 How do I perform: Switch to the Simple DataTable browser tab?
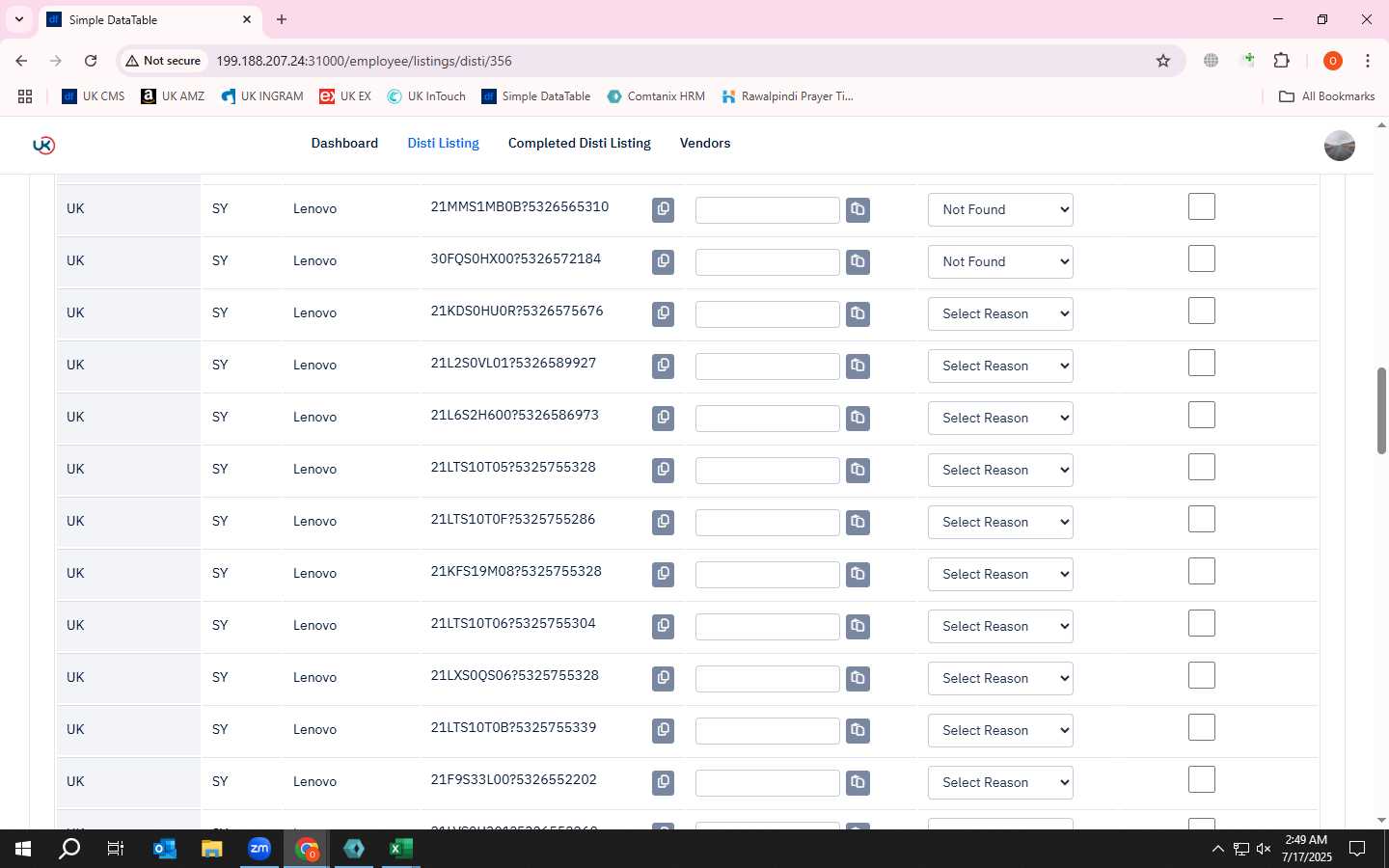click(x=150, y=19)
